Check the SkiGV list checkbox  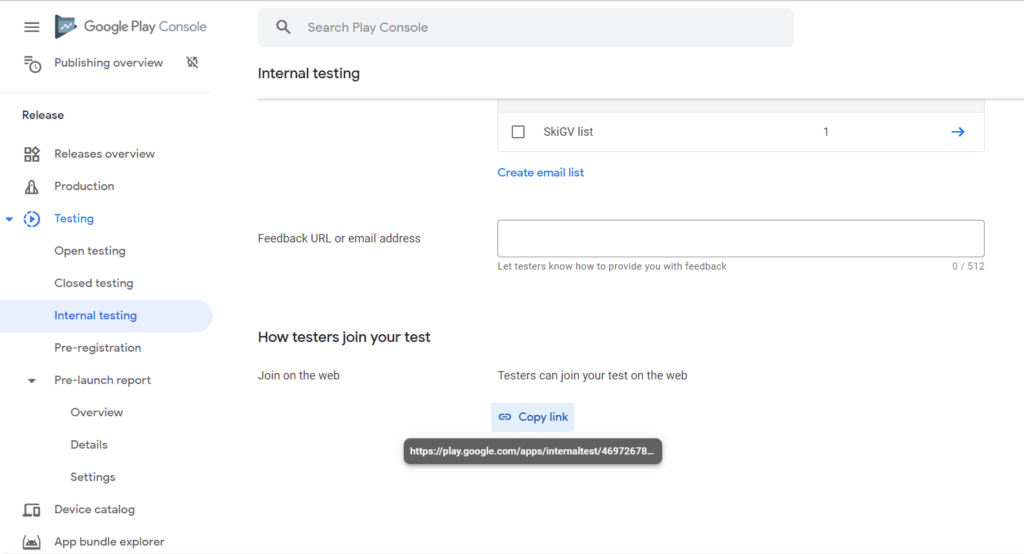pos(518,132)
